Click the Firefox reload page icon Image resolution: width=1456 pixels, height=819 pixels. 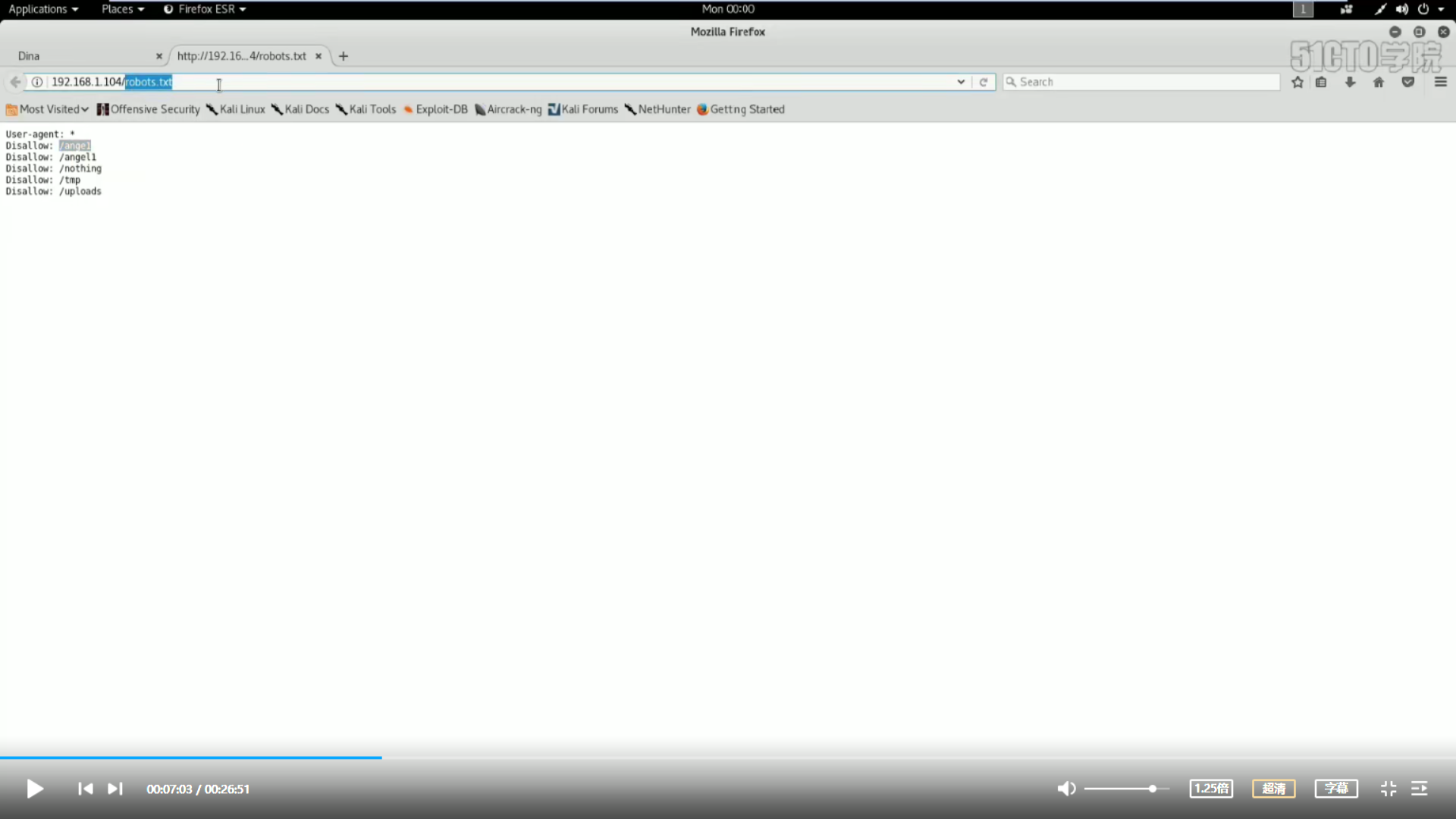983,81
